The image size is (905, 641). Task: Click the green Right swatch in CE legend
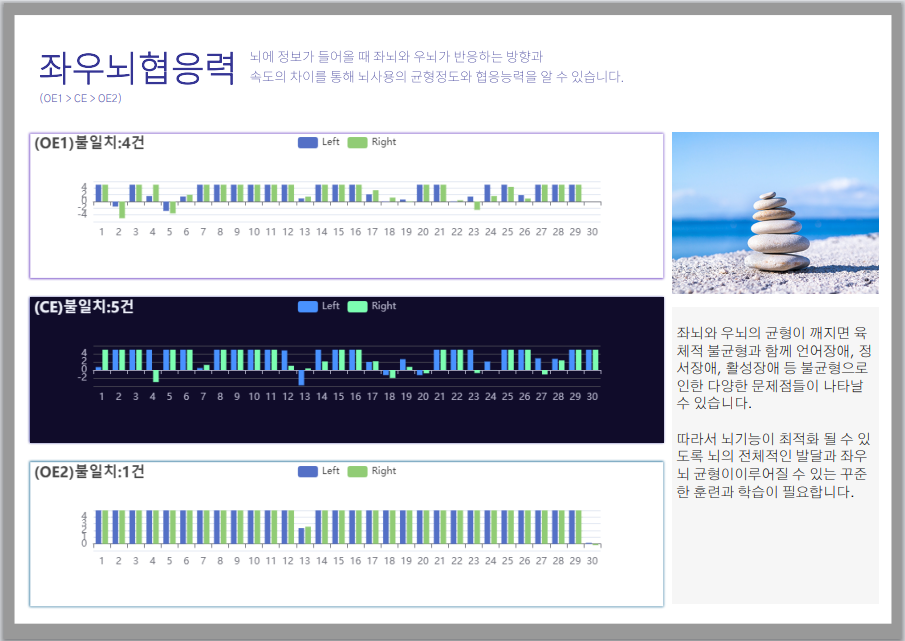[x=357, y=307]
